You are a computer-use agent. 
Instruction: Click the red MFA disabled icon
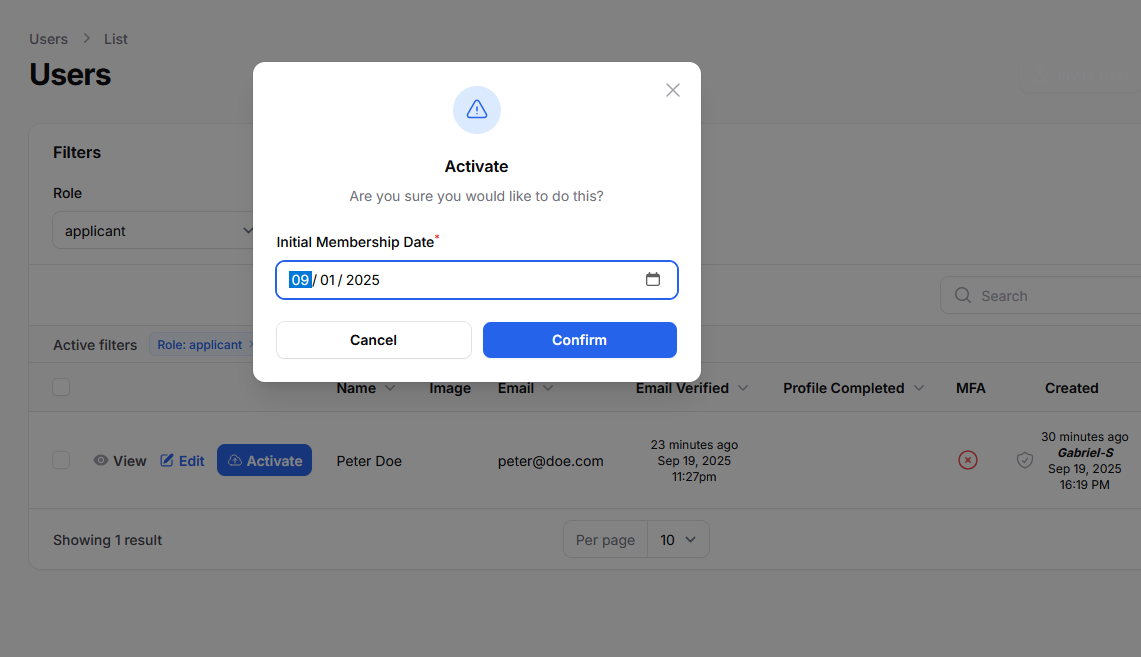(967, 460)
